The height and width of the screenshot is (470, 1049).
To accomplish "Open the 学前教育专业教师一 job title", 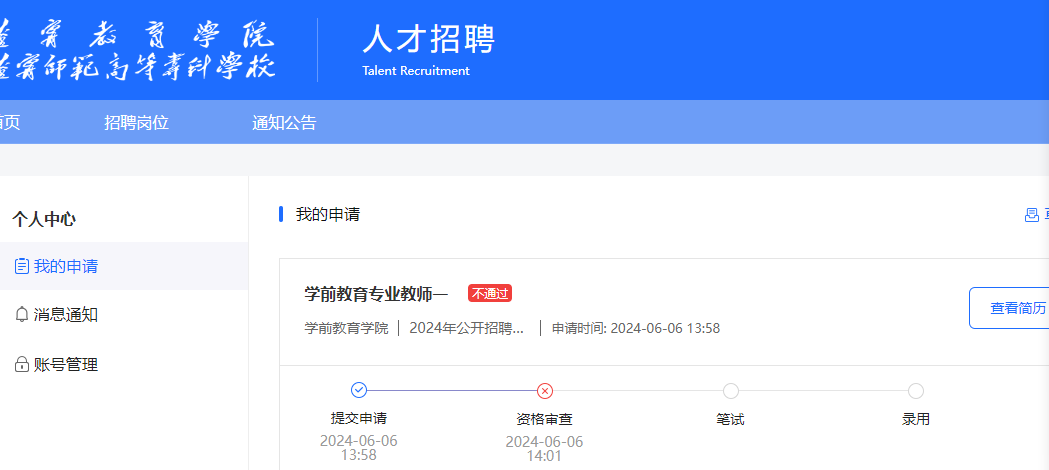I will pyautogui.click(x=376, y=294).
